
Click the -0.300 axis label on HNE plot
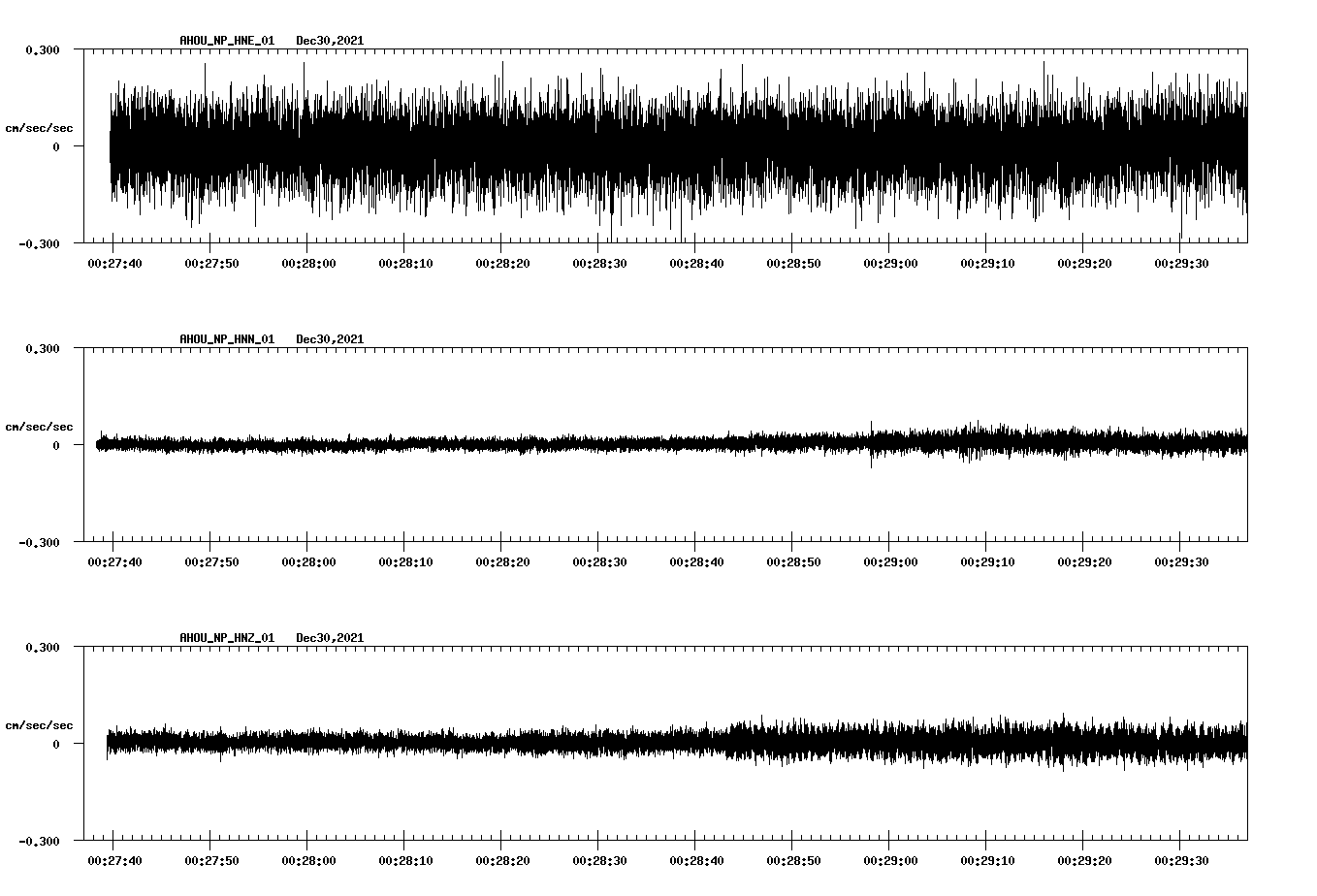[39, 243]
